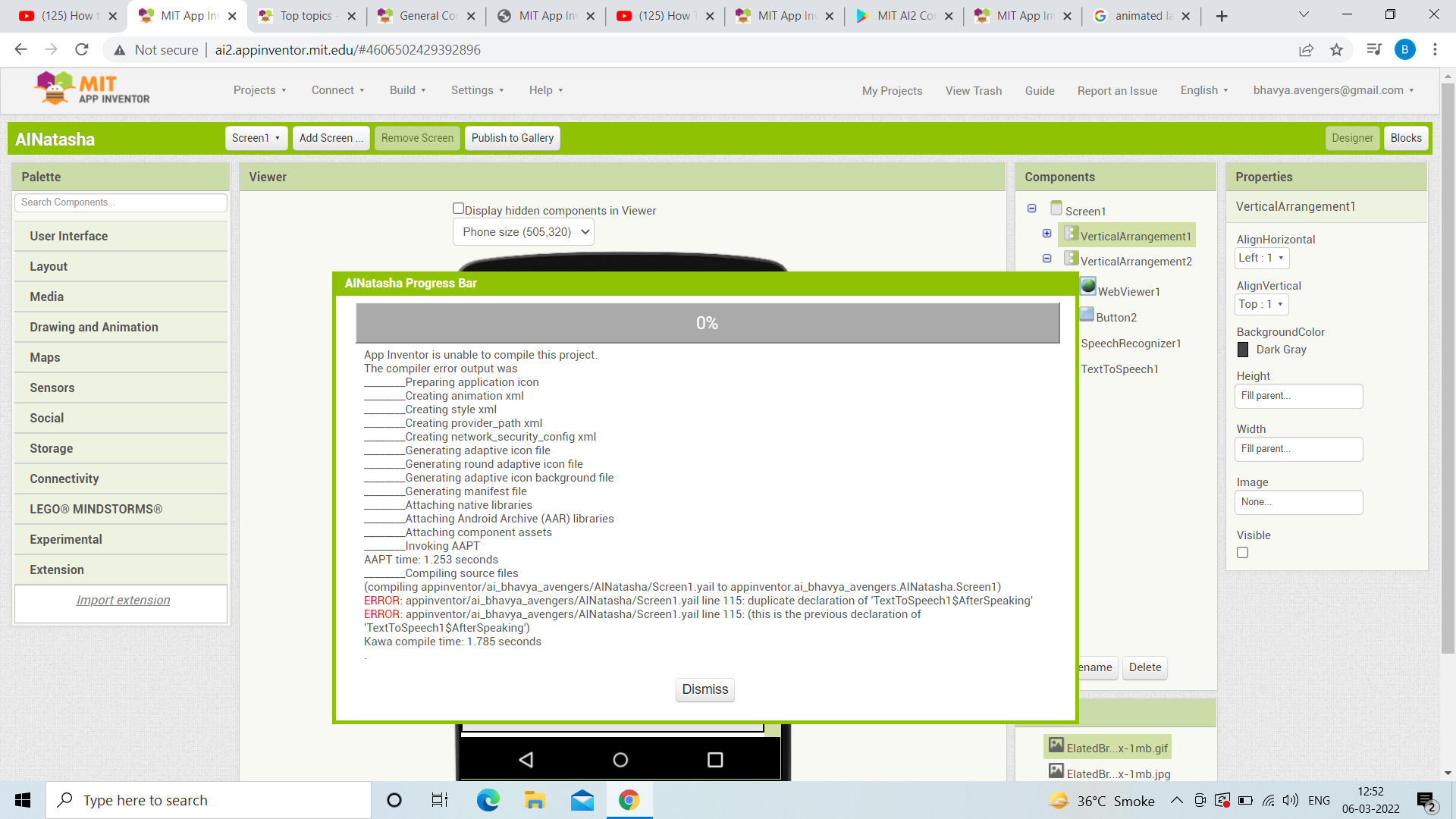1456x819 pixels.
Task: Click the Add Screen button
Action: 331,138
